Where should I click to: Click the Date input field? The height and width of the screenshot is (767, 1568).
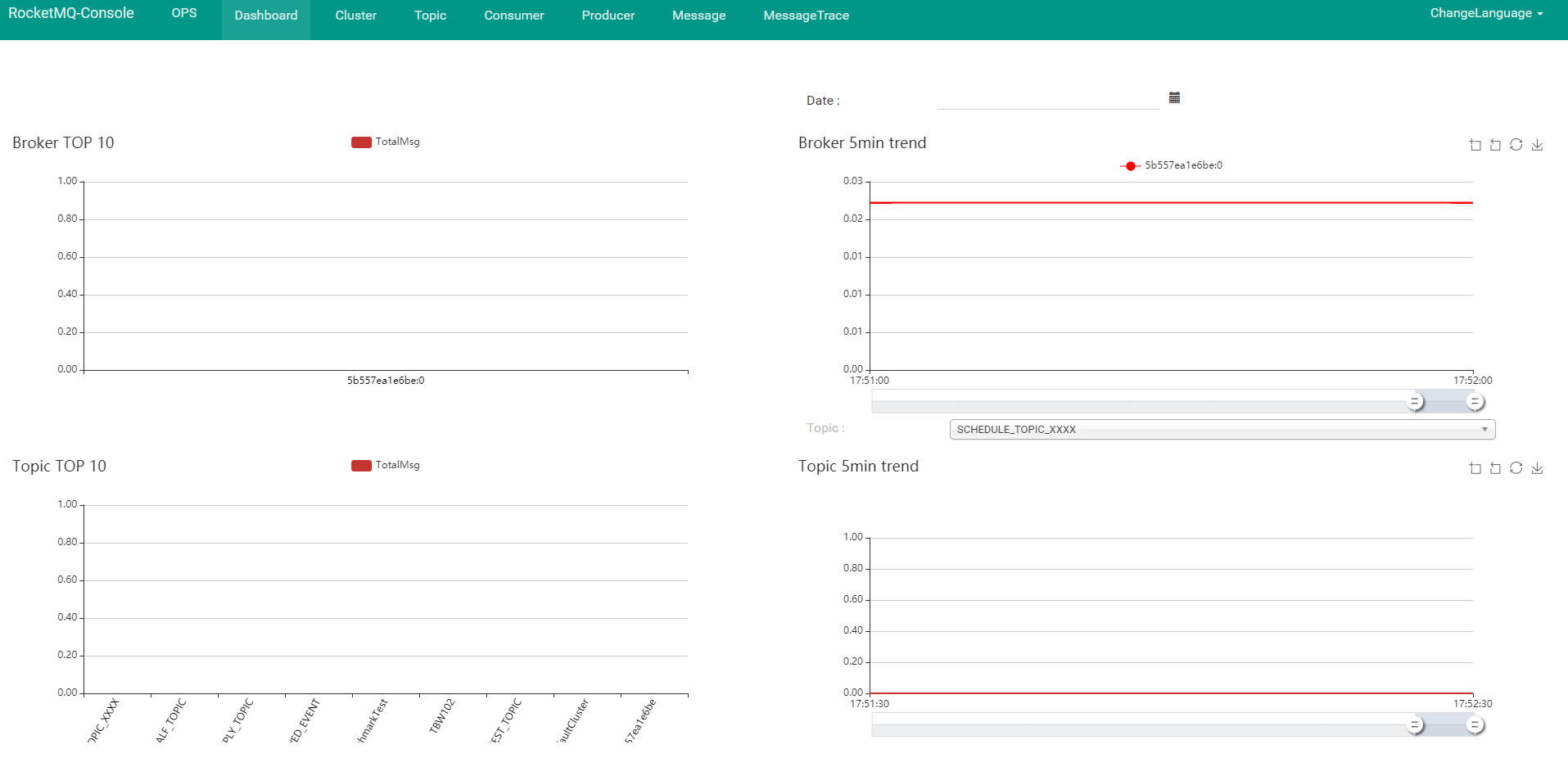tap(1048, 99)
